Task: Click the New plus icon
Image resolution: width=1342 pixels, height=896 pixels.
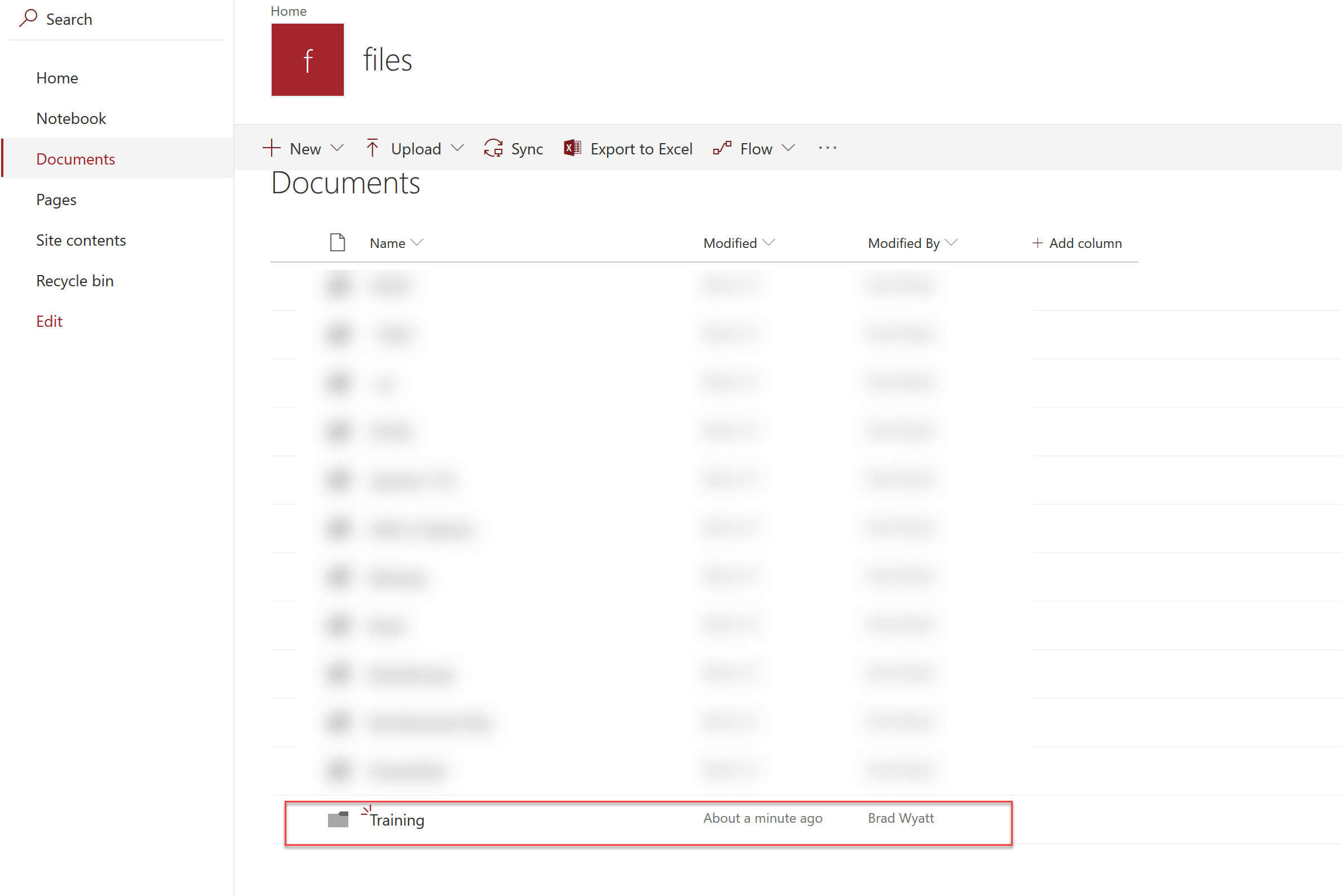Action: pyautogui.click(x=272, y=148)
